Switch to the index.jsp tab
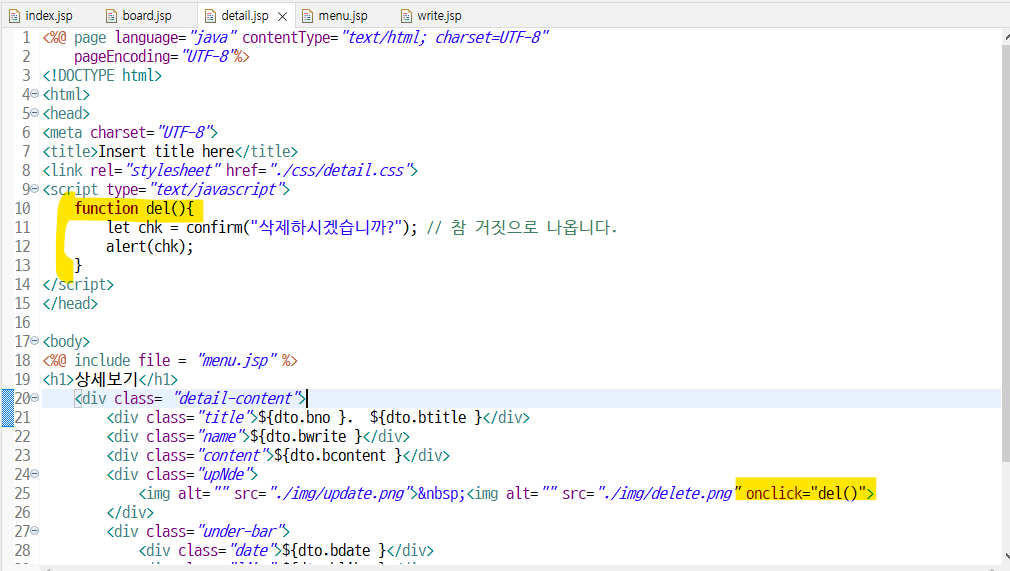Viewport: 1010px width, 571px height. coord(41,15)
